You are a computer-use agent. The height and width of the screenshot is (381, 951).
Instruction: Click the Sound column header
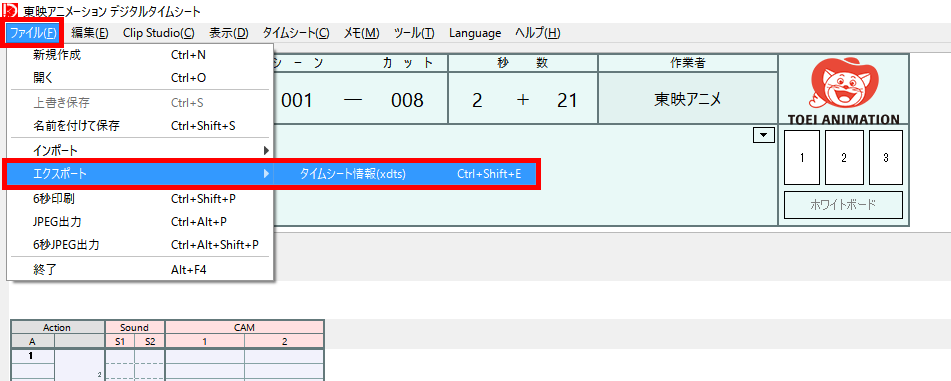point(135,328)
